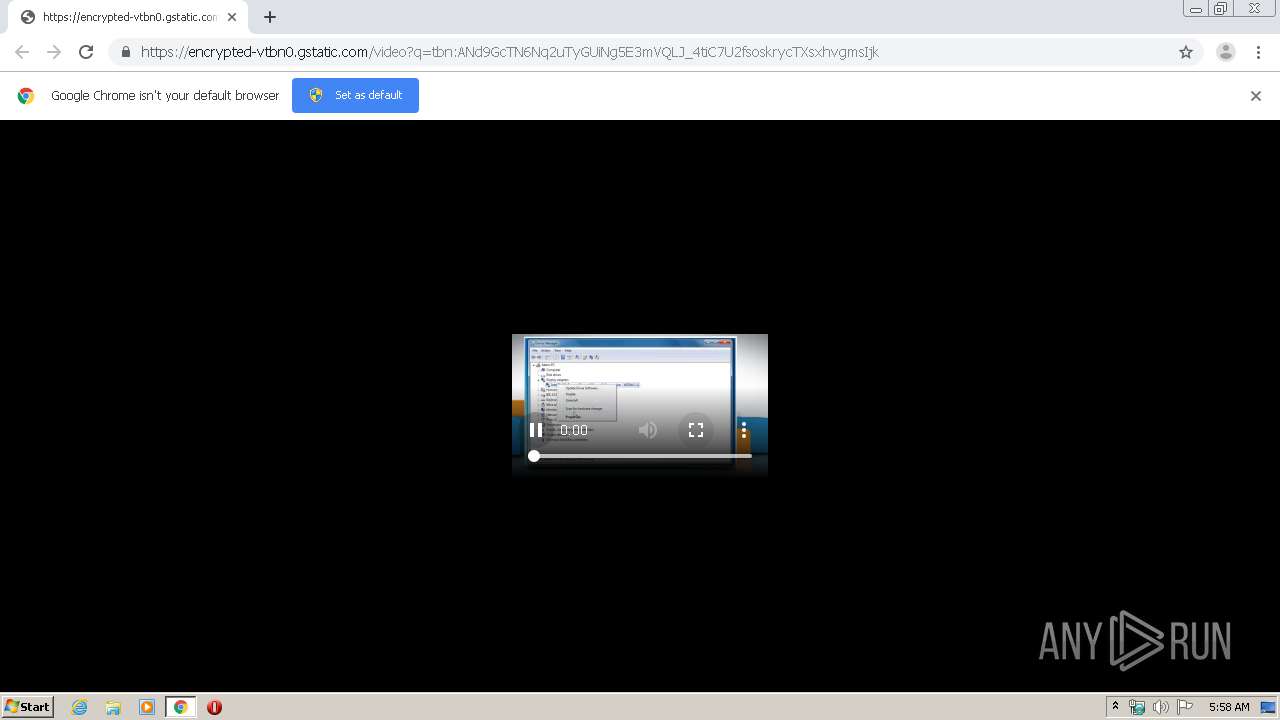Show hidden system tray icons
1280x720 pixels.
pos(1115,707)
